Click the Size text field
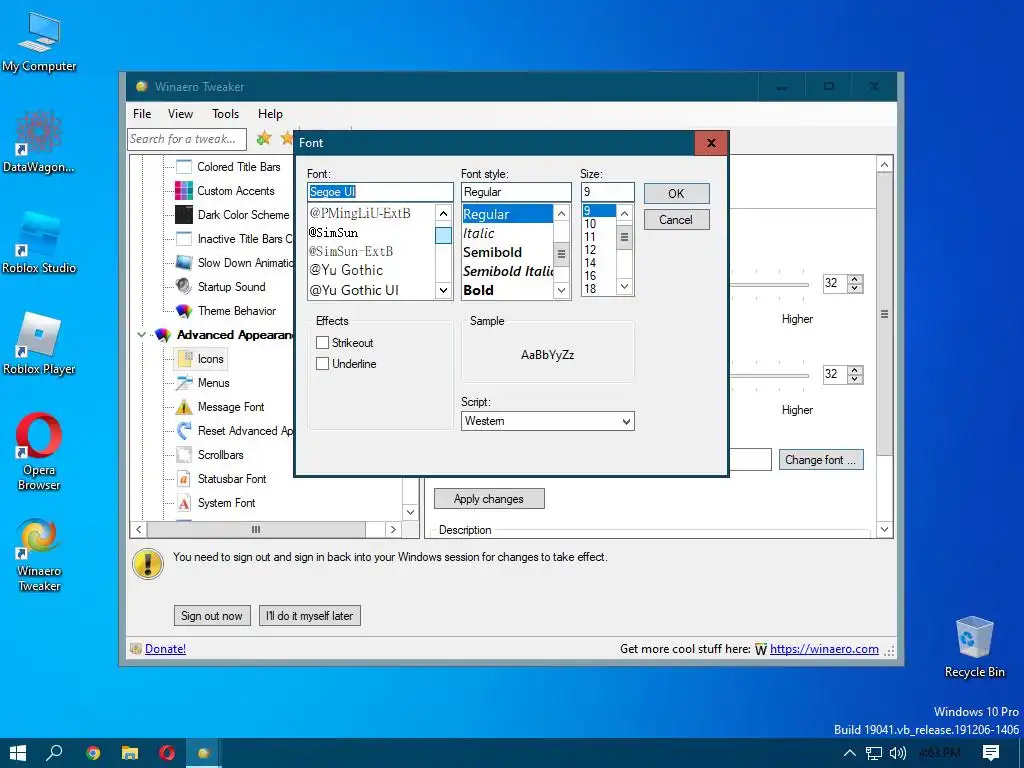1024x768 pixels. (x=607, y=192)
